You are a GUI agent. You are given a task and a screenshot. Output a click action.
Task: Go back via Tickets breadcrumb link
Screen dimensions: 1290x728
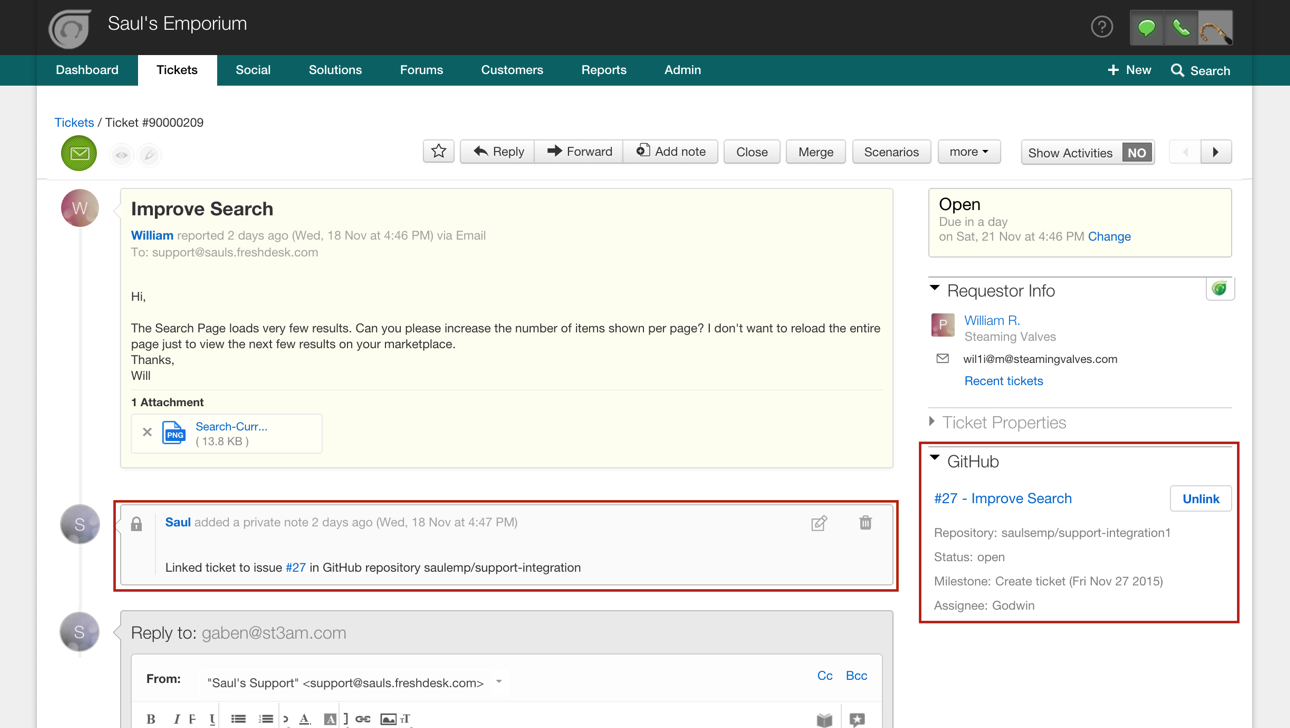coord(74,122)
